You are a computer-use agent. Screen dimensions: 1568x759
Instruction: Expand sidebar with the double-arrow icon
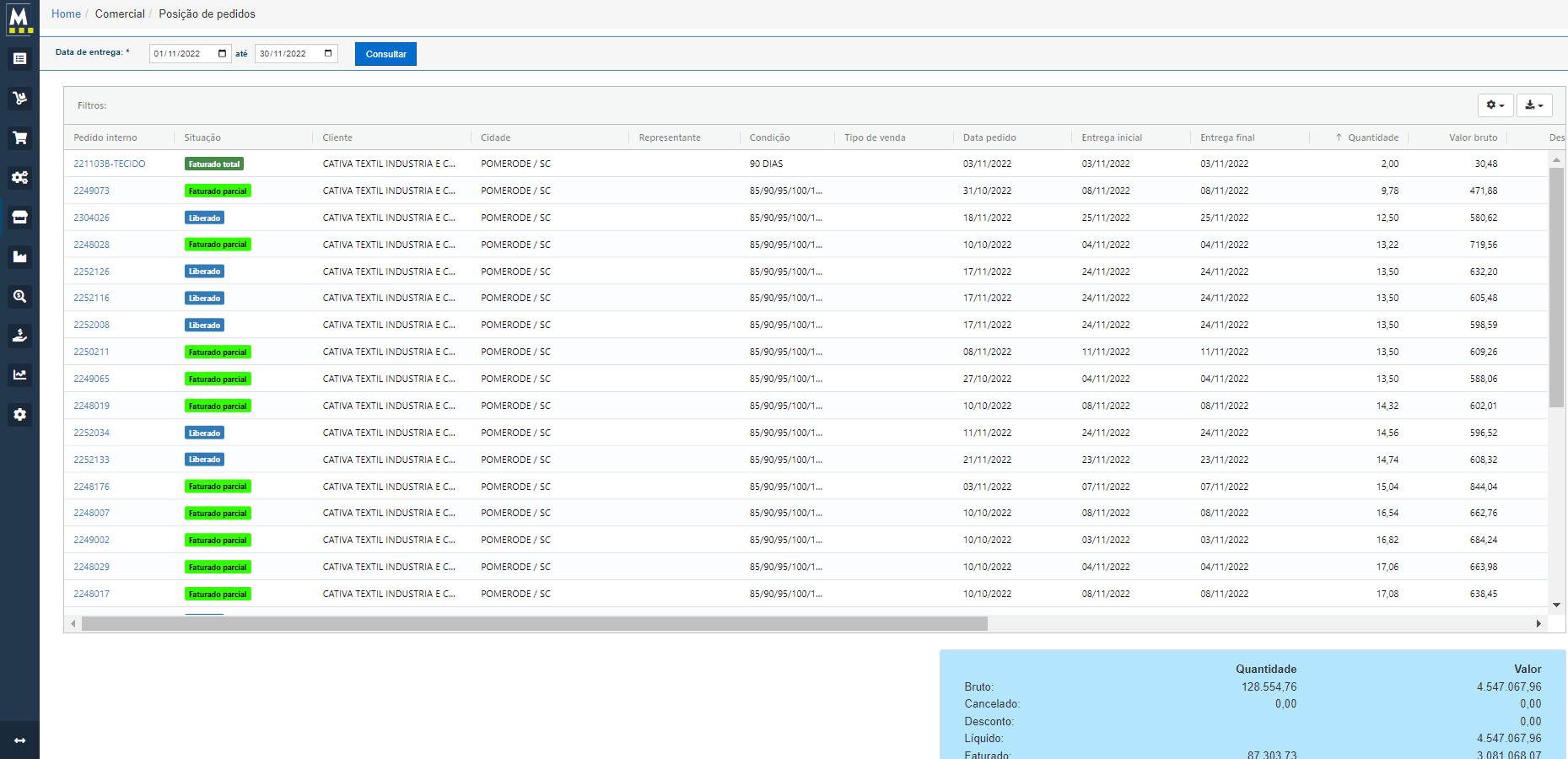click(19, 740)
